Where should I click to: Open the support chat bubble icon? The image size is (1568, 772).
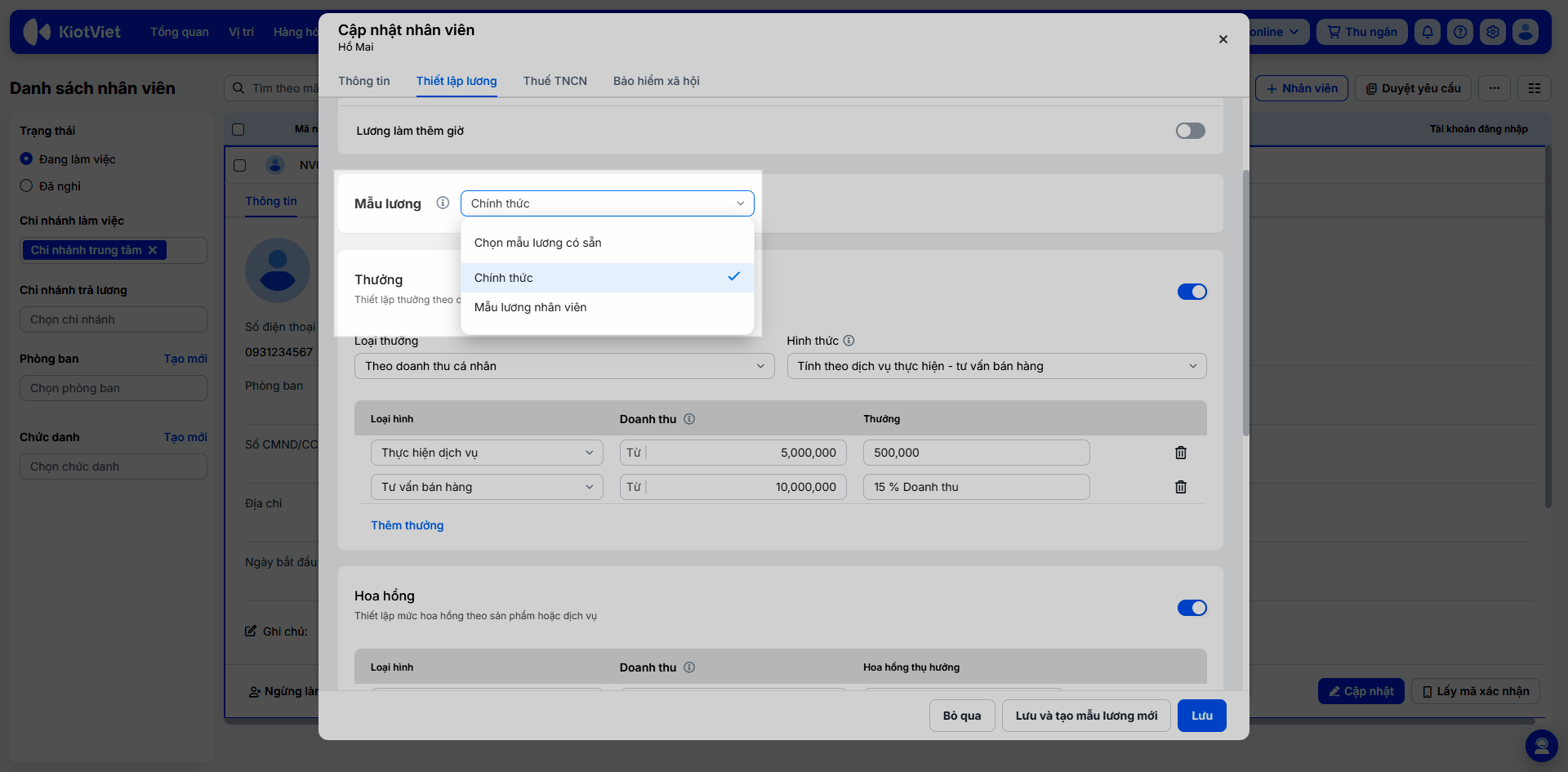(x=1542, y=746)
